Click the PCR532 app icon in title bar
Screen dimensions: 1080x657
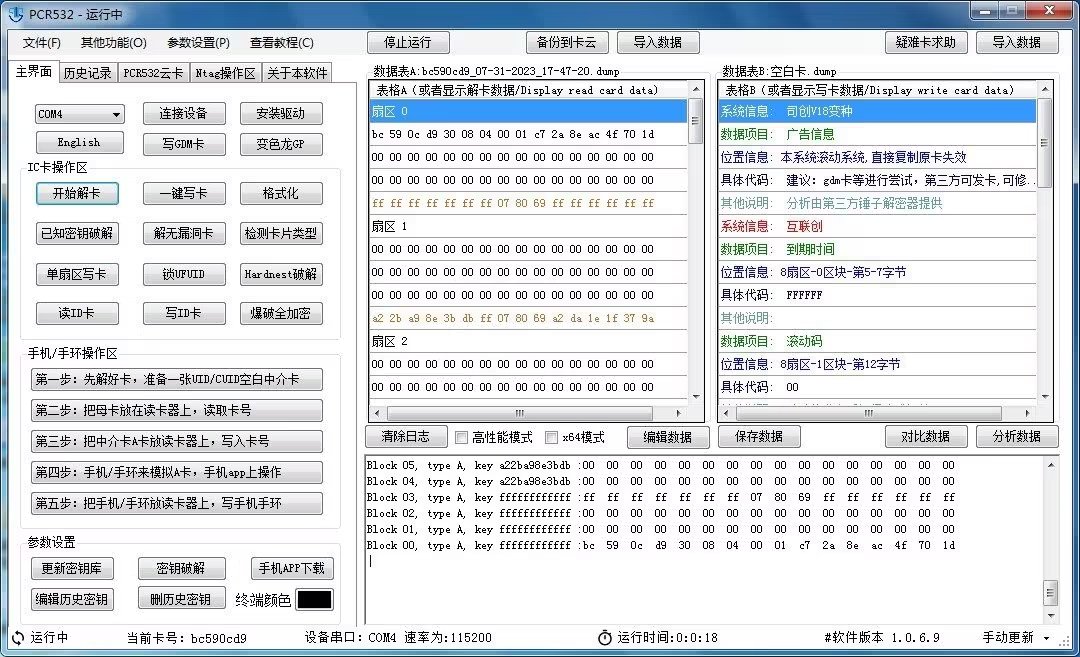[16, 12]
